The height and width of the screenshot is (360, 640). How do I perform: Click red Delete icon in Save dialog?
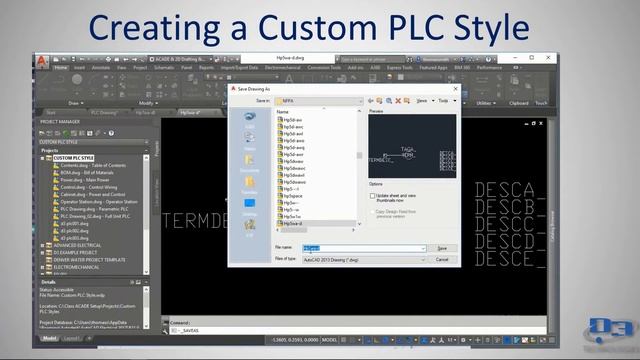point(398,101)
